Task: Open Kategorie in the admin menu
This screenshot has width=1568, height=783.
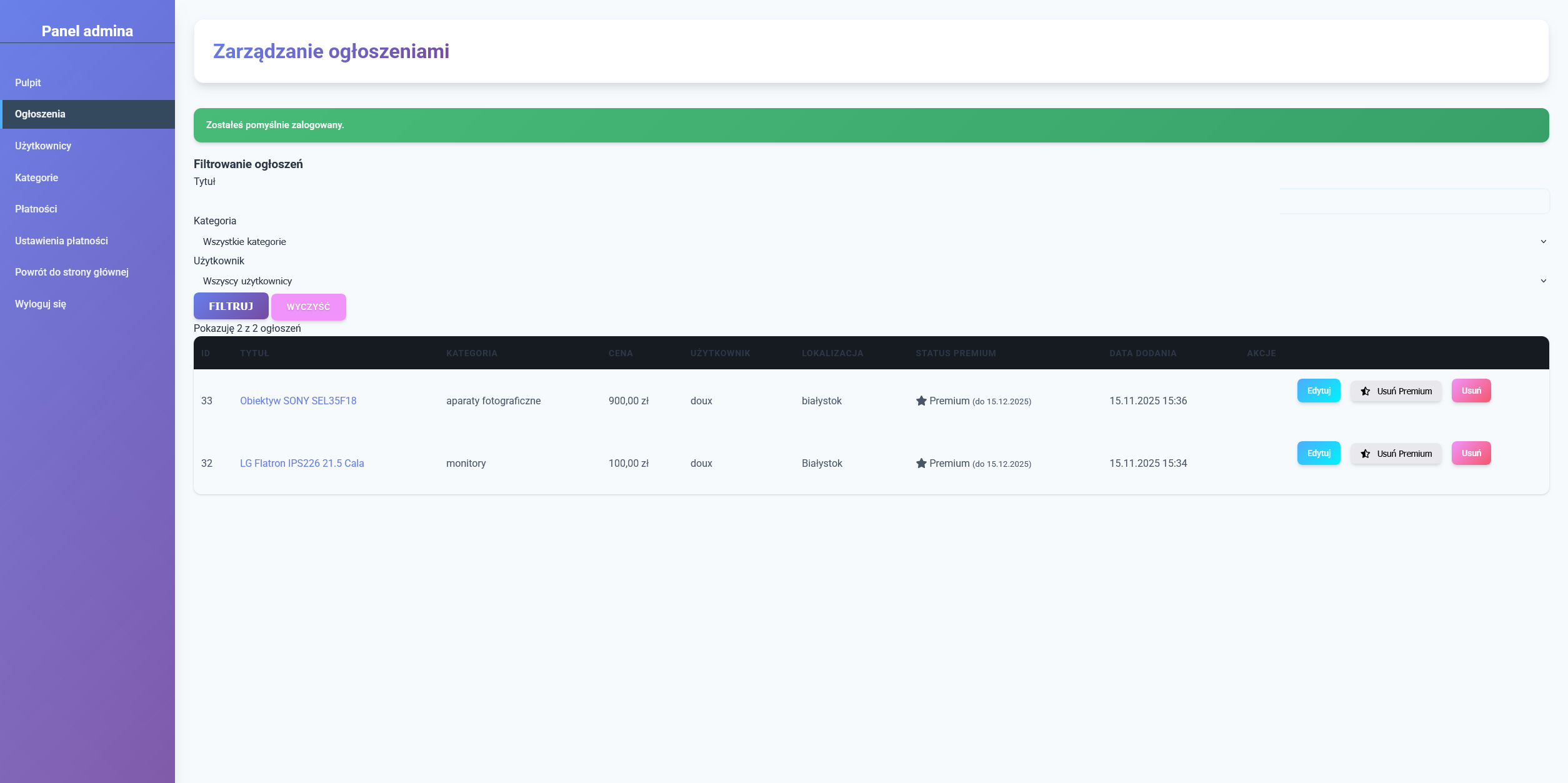Action: [x=36, y=177]
